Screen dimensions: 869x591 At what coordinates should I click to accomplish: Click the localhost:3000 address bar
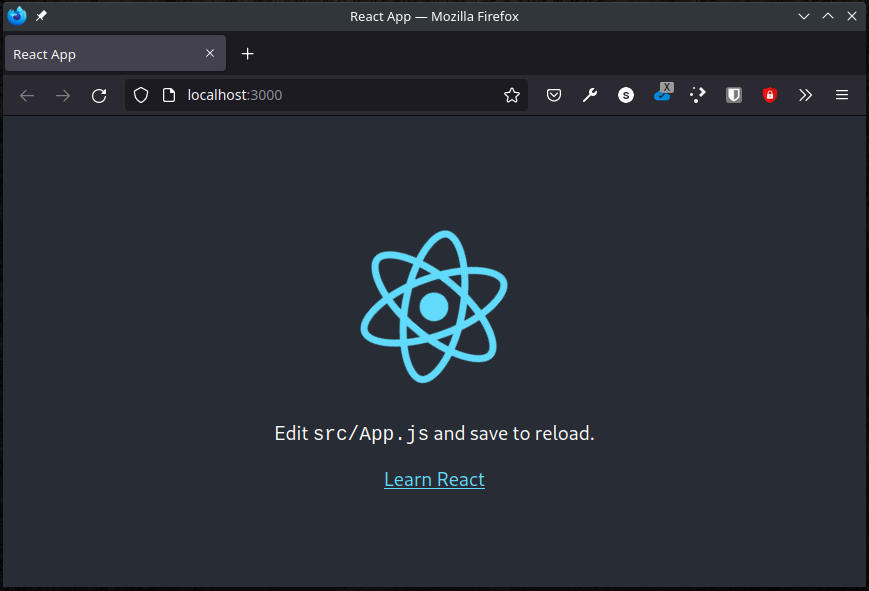(x=326, y=95)
